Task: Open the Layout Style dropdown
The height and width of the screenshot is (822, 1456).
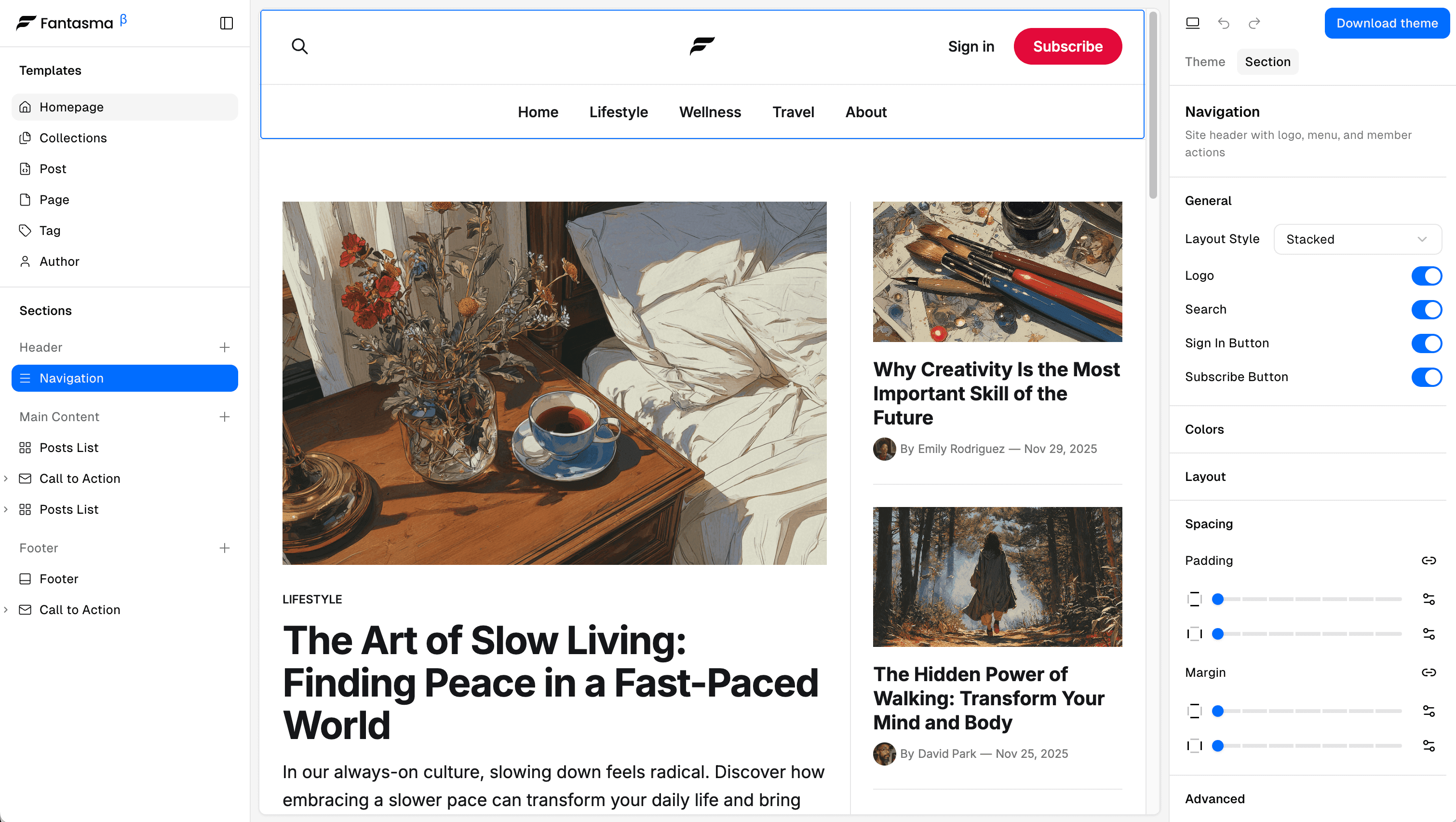Action: [1357, 239]
